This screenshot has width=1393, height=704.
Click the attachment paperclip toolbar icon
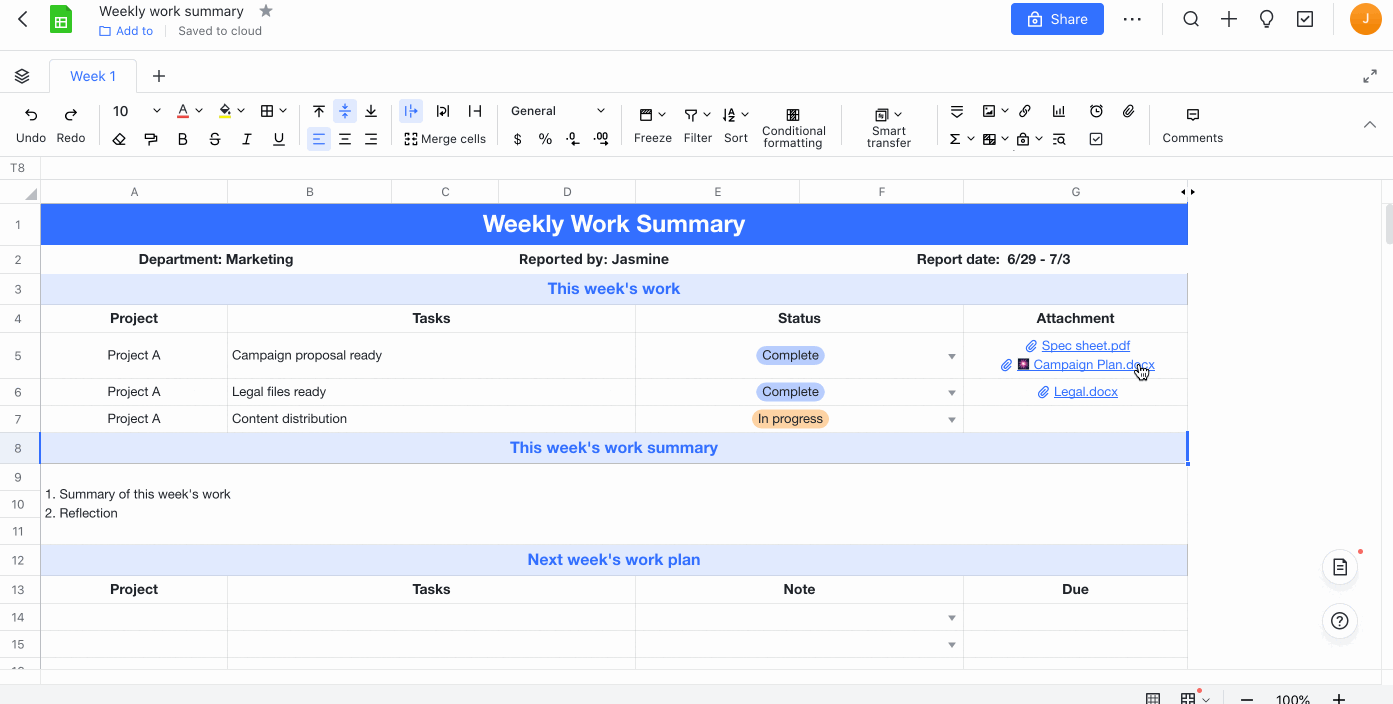click(x=1128, y=111)
